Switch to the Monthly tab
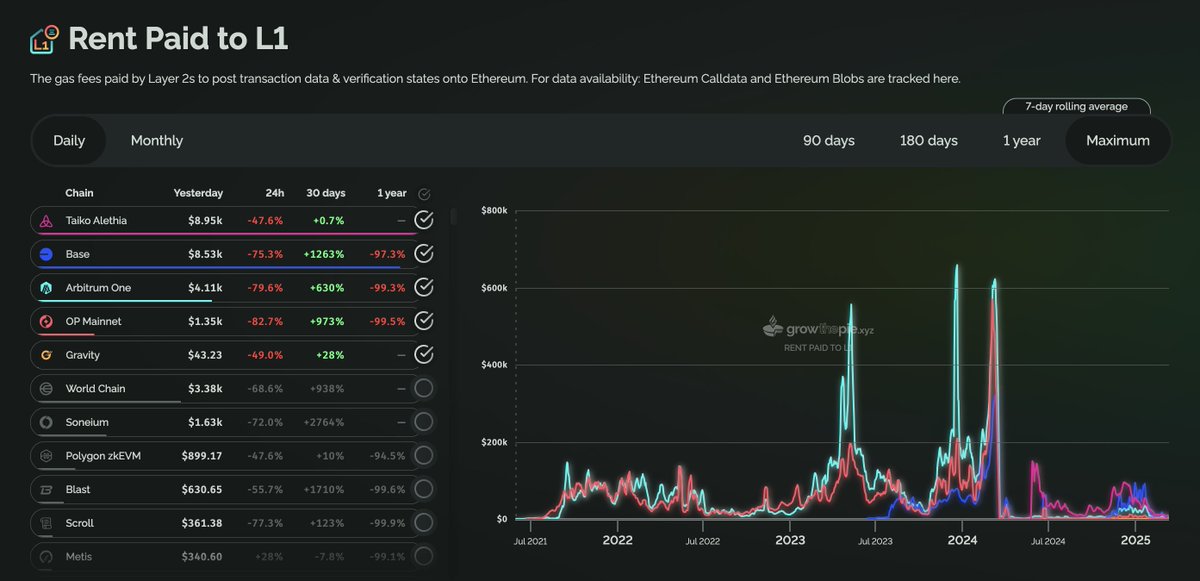The image size is (1200, 581). click(157, 141)
